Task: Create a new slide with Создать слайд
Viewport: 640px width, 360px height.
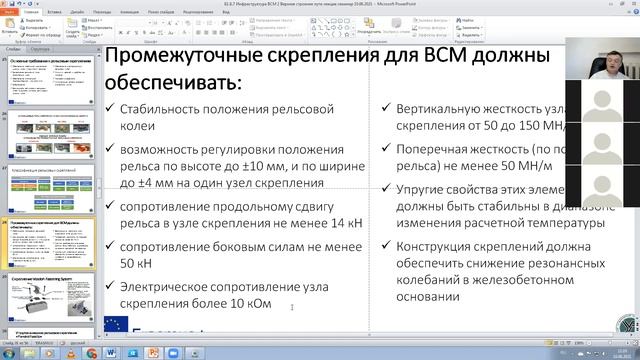Action: [x=72, y=28]
